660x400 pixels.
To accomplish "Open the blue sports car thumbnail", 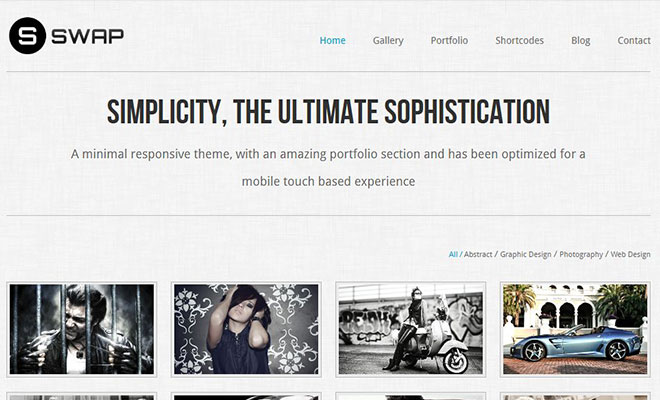I will [x=575, y=329].
